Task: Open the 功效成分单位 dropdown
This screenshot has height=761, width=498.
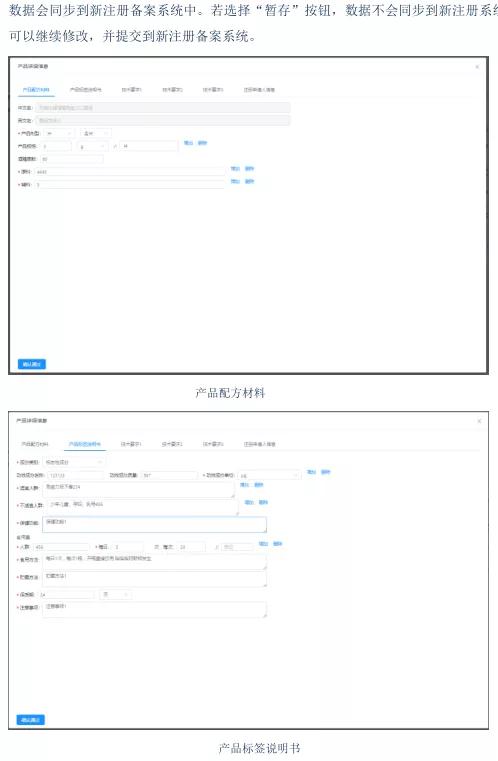Action: (269, 476)
